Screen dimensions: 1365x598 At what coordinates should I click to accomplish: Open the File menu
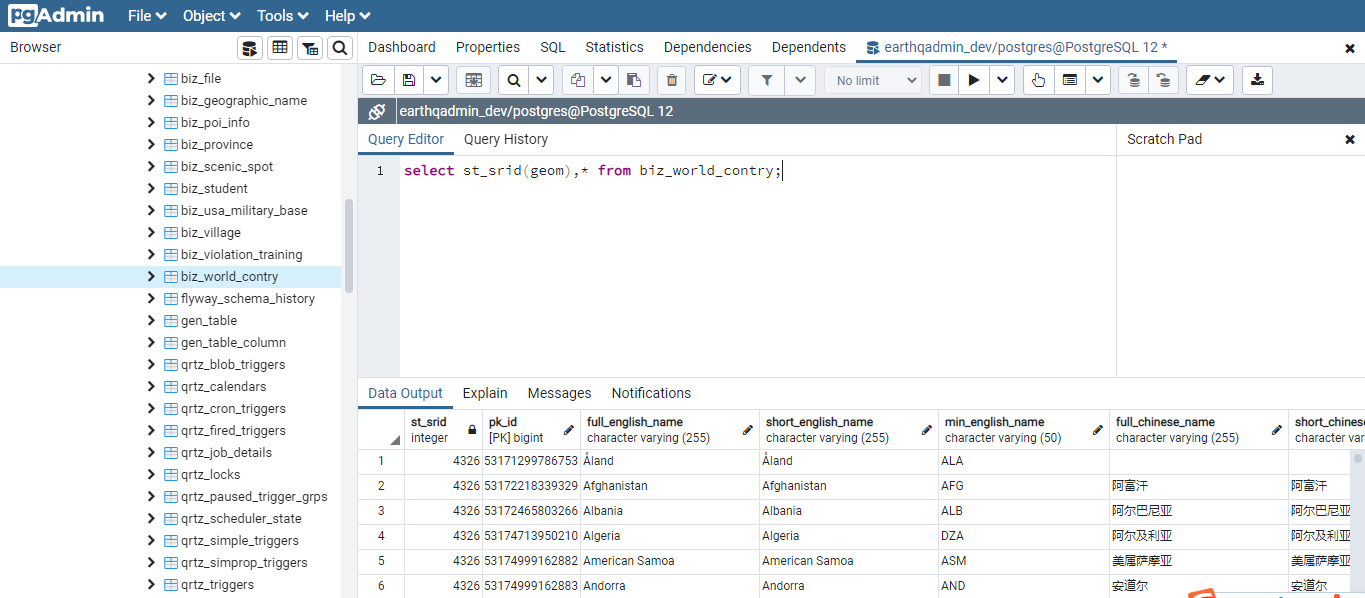[147, 16]
